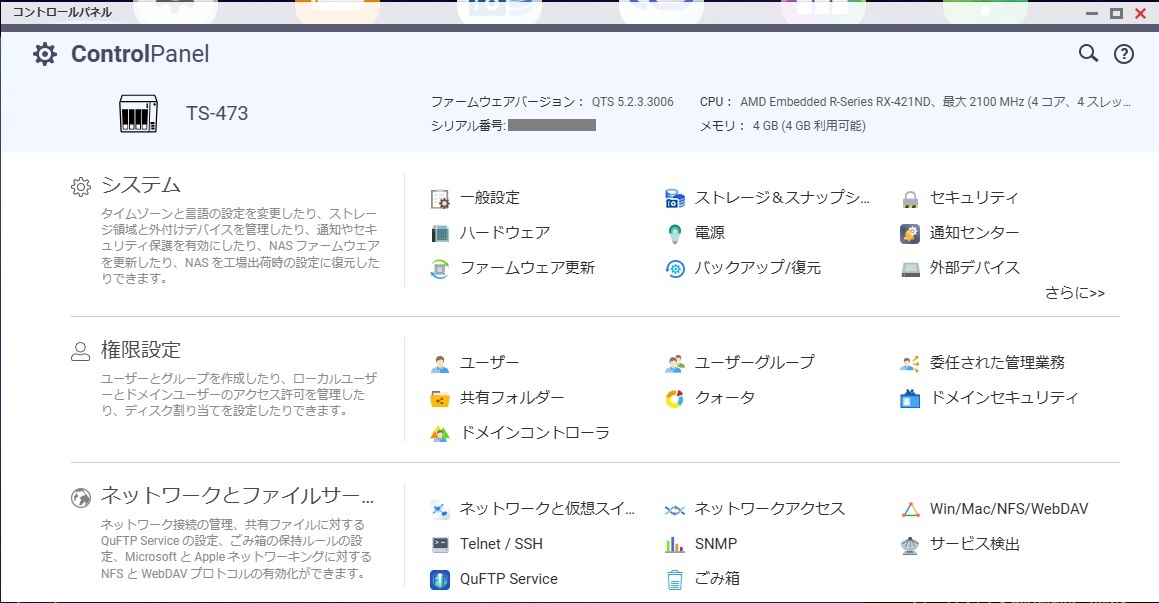This screenshot has width=1159, height=603.
Task: Open the セキュリティ padlock icon
Action: click(x=910, y=199)
